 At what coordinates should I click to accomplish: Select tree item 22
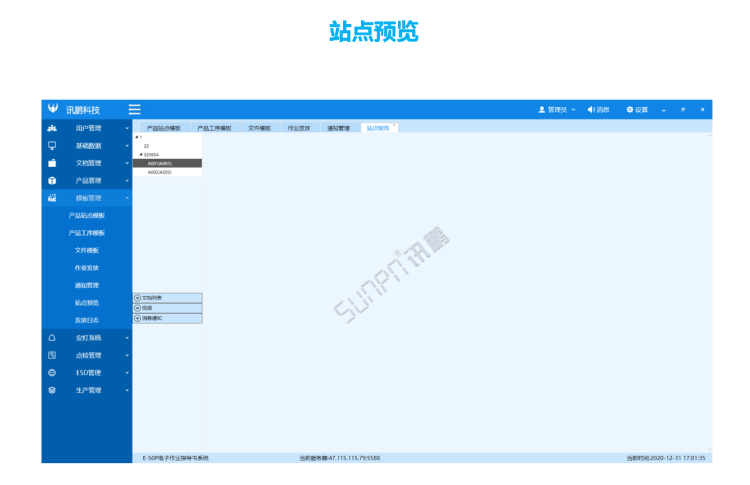click(x=146, y=146)
